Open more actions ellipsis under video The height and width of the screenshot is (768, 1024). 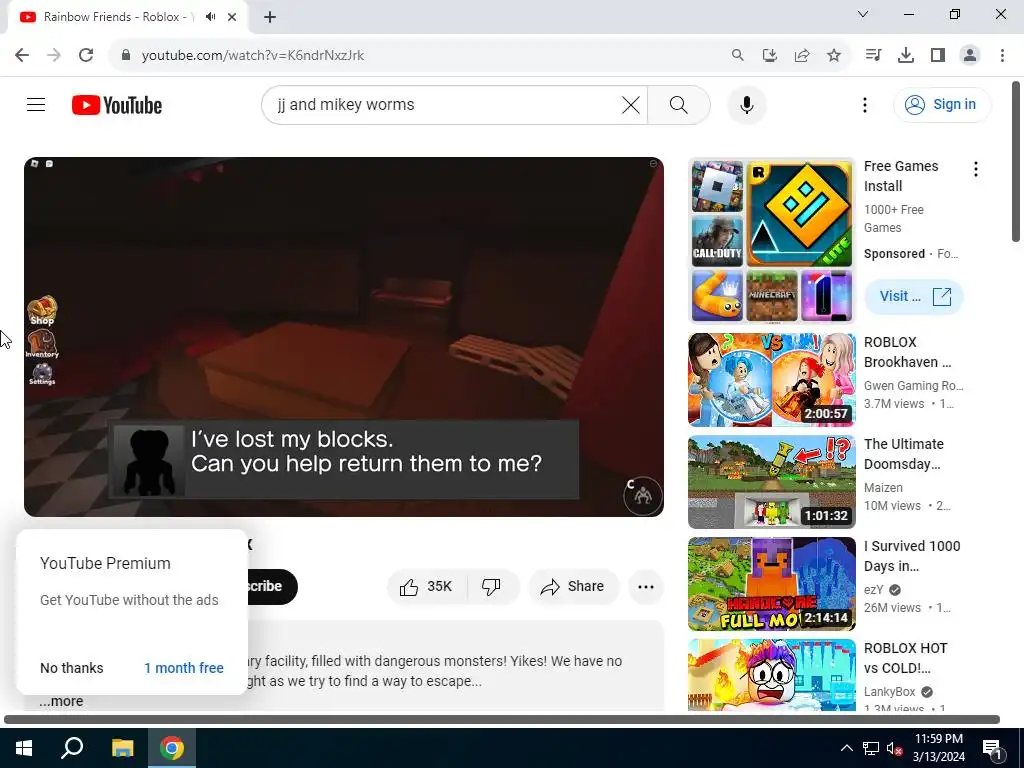pos(646,586)
